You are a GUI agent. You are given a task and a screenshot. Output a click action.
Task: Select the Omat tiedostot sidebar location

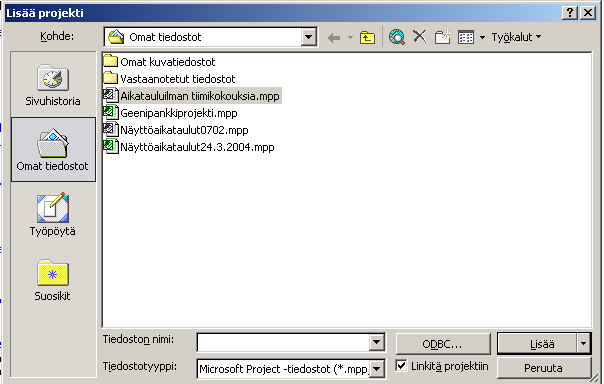coord(53,149)
